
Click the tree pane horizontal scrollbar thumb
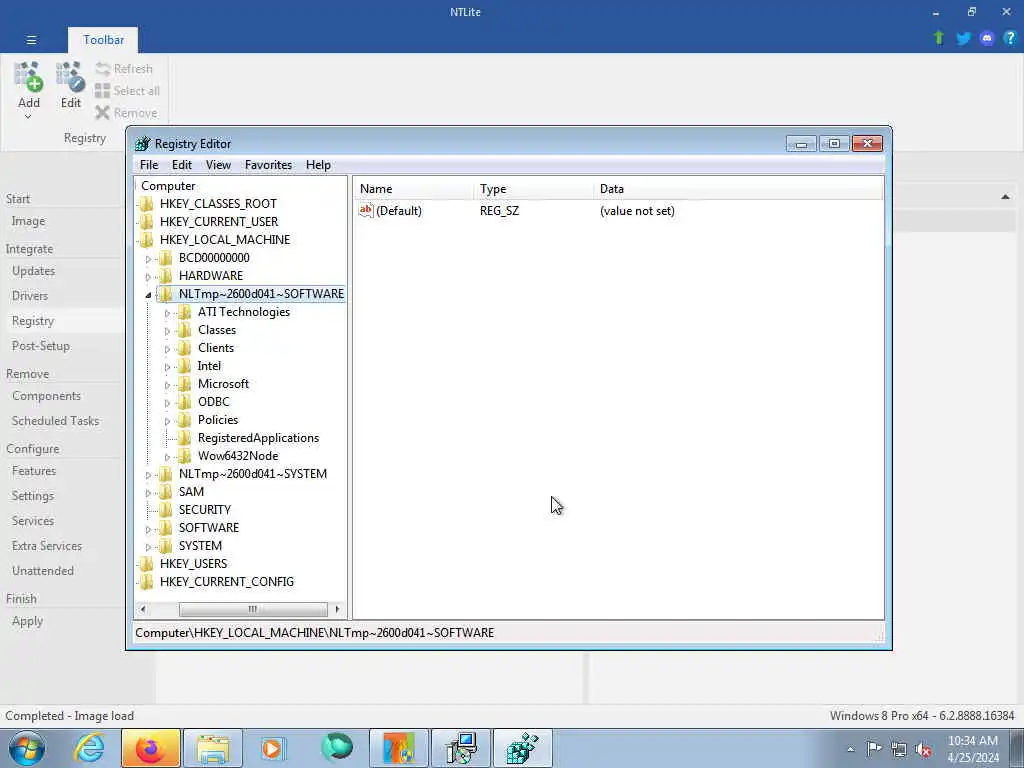253,609
